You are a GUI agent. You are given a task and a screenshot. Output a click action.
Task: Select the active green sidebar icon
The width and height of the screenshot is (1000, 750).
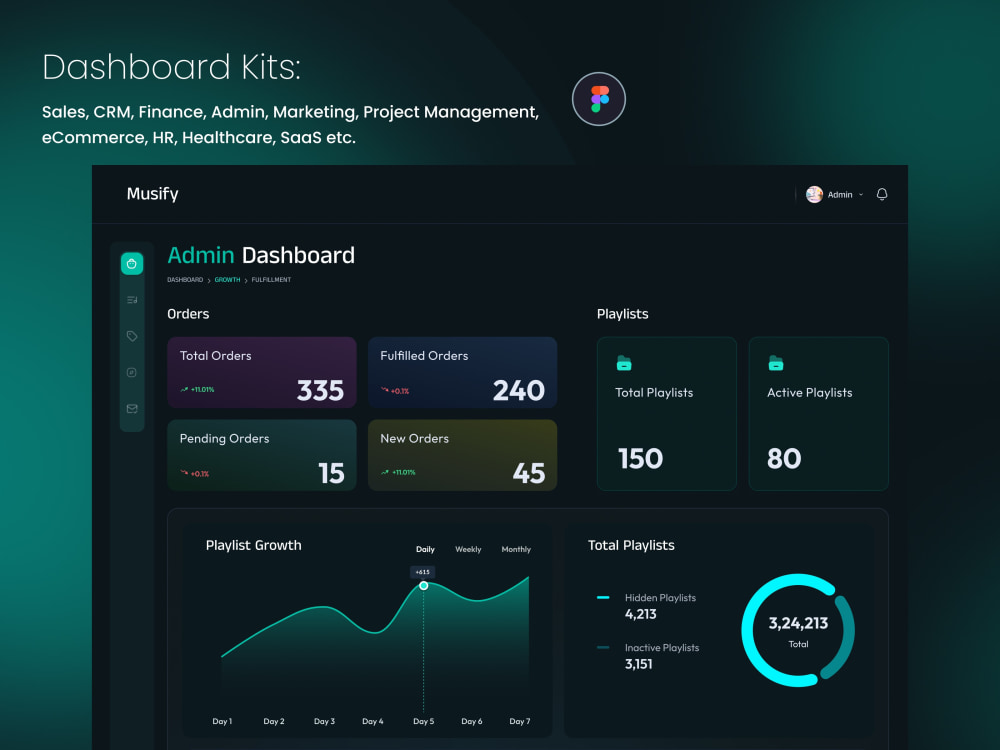tap(132, 263)
